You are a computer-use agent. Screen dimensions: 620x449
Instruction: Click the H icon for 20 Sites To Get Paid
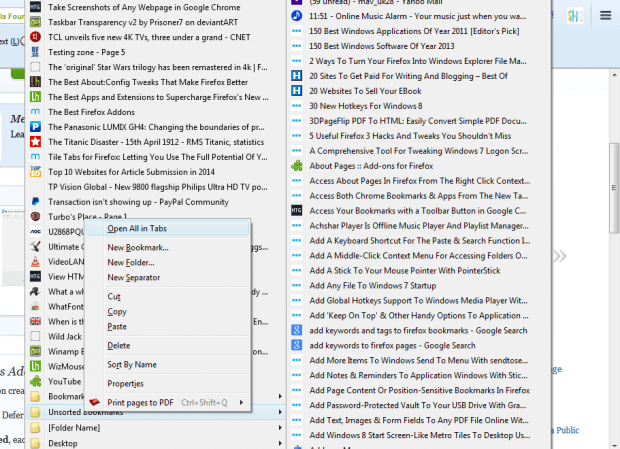click(x=297, y=76)
